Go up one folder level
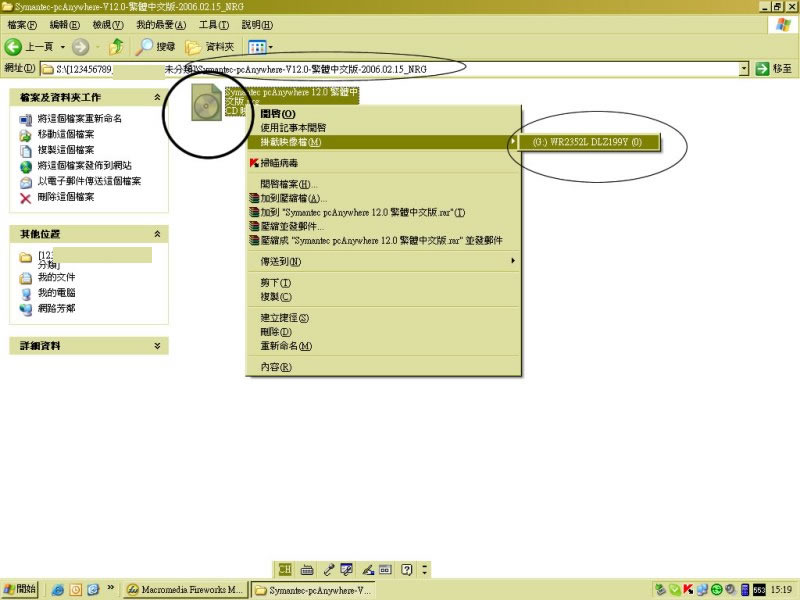This screenshot has width=800, height=600. pyautogui.click(x=116, y=47)
